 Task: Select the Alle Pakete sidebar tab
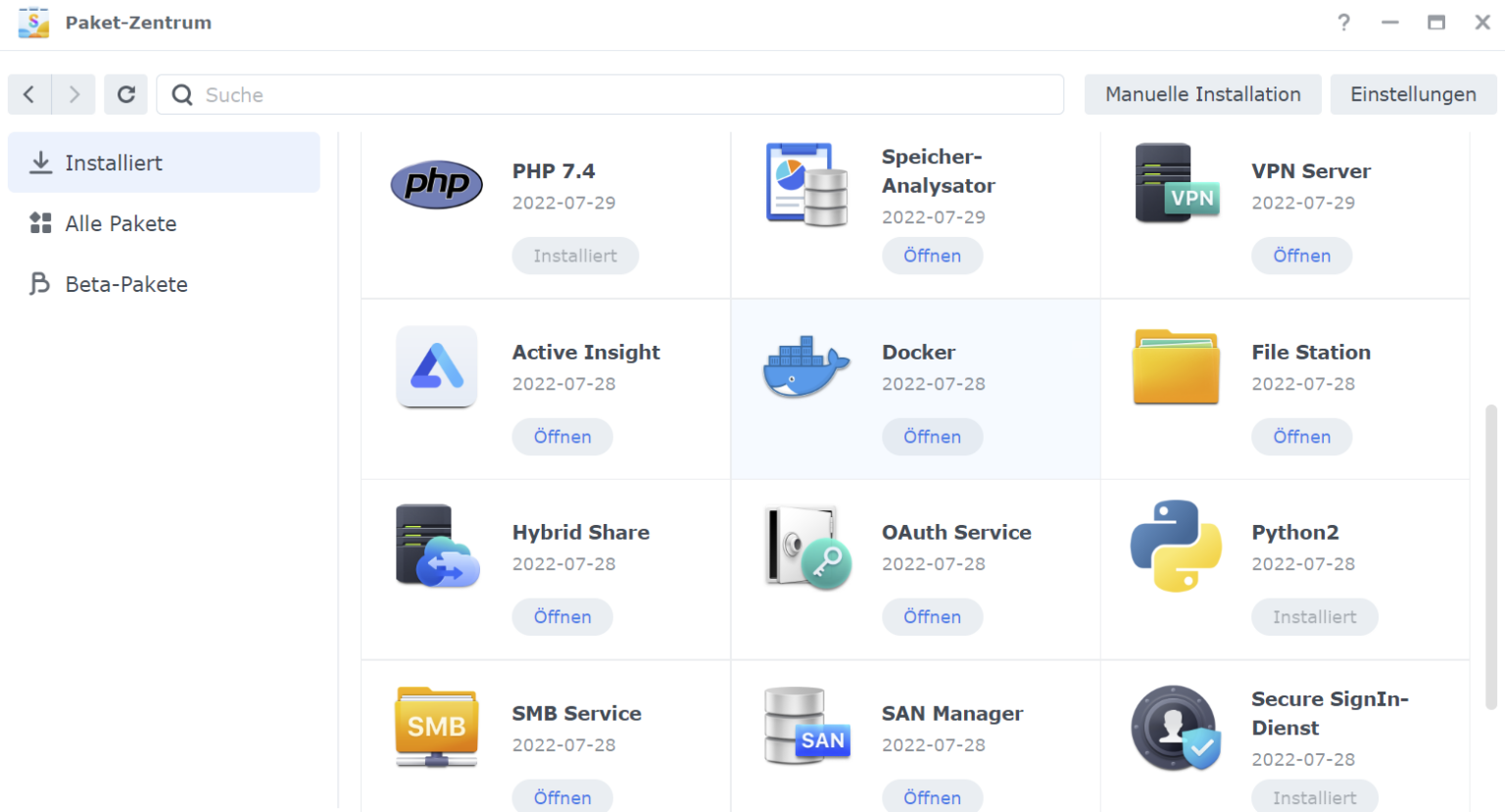click(x=164, y=223)
